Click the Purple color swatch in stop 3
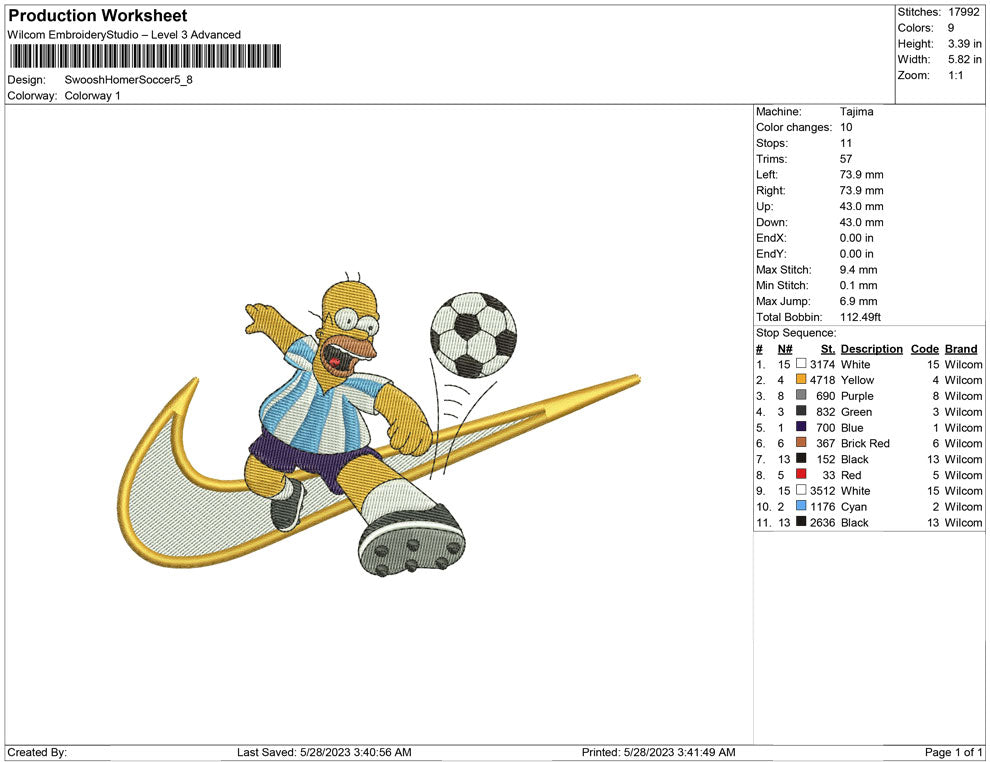Viewport: 990px width, 762px height. pos(801,395)
